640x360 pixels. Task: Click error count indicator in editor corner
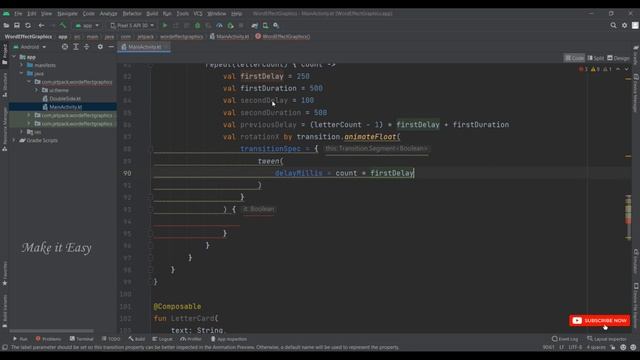[583, 69]
